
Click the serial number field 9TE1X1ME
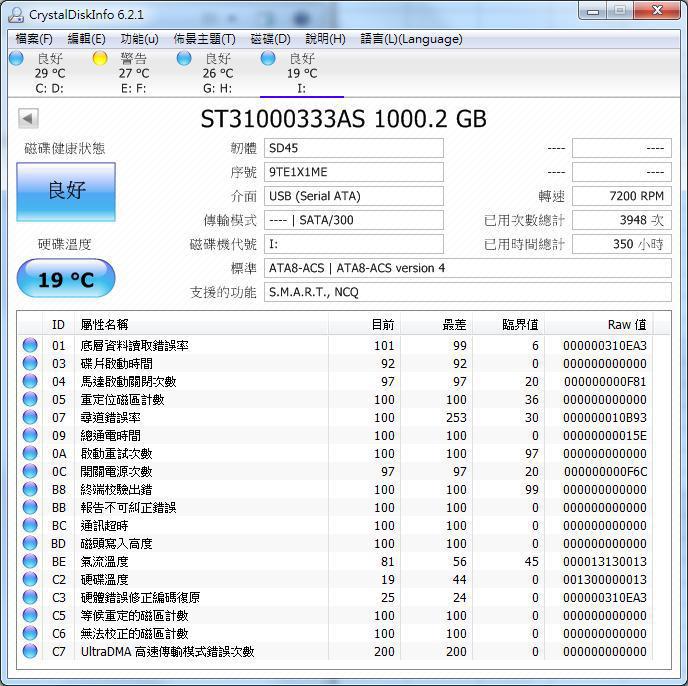(354, 172)
